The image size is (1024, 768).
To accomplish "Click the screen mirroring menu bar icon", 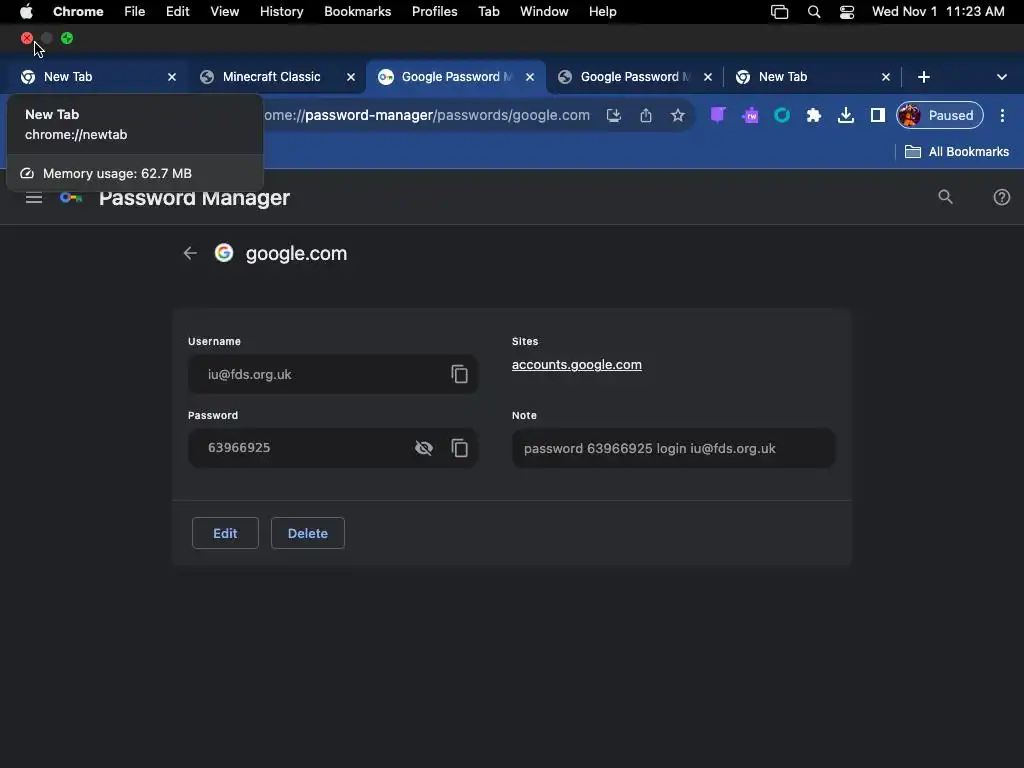I will coord(779,12).
